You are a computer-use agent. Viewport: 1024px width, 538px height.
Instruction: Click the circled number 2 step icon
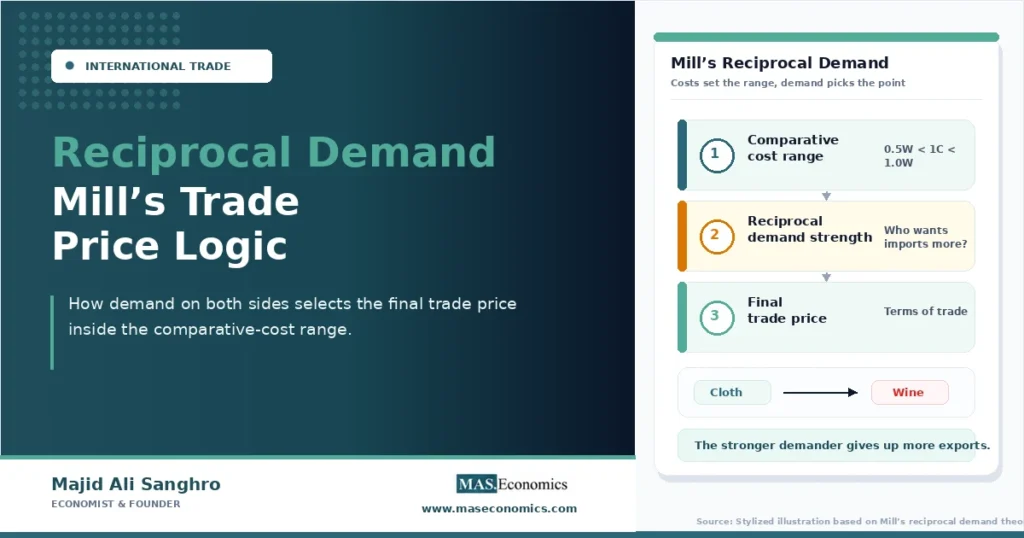pos(716,236)
